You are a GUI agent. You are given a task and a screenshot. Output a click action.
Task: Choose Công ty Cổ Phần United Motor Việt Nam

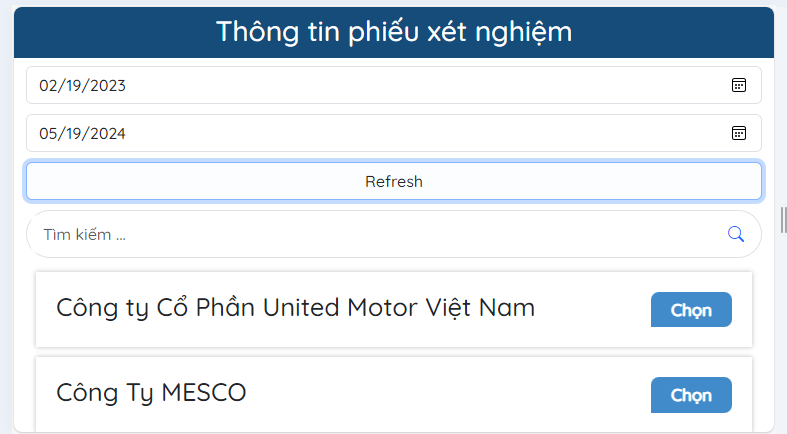click(x=691, y=310)
